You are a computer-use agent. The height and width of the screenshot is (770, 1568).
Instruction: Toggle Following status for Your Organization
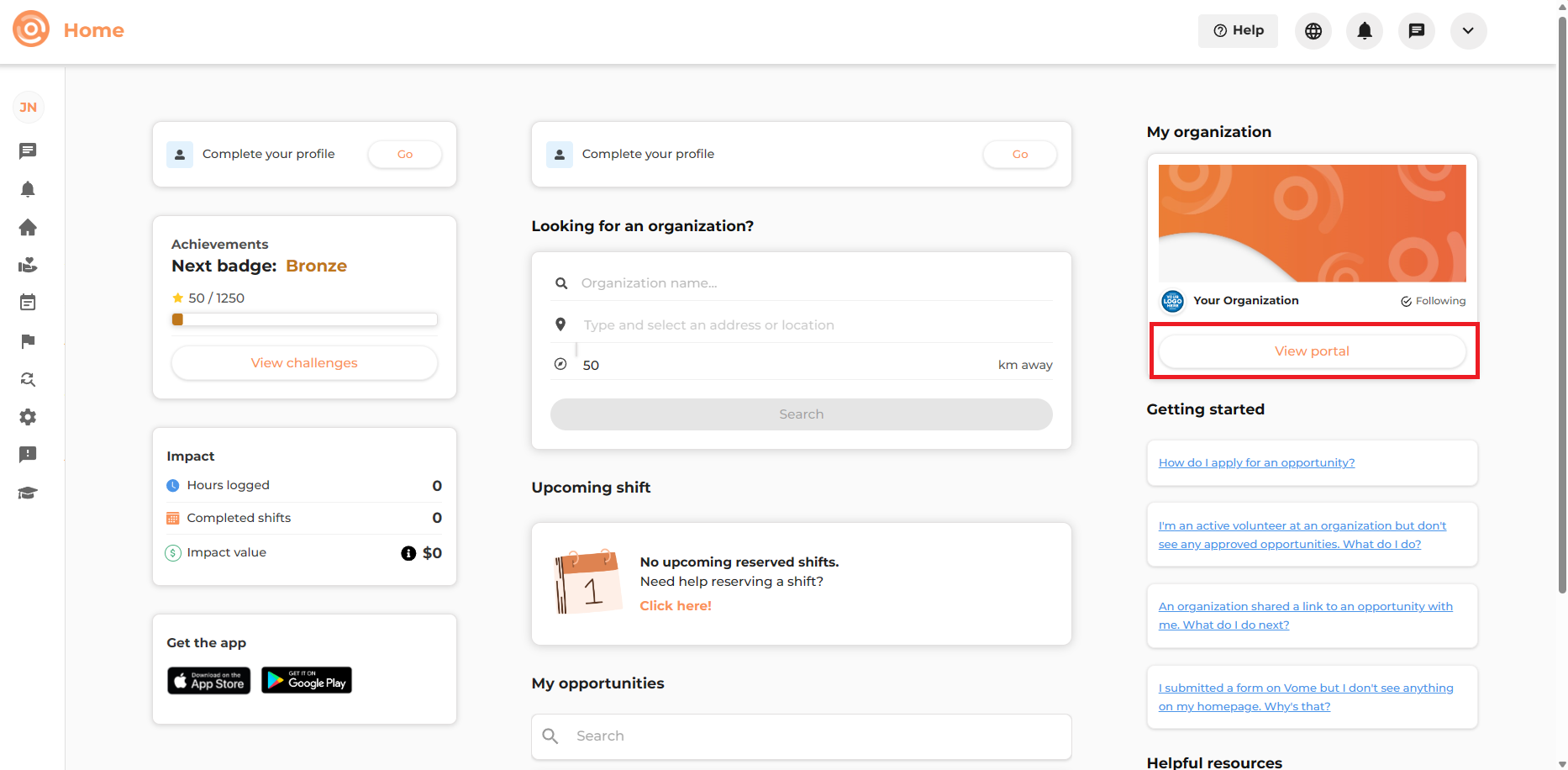click(1433, 301)
